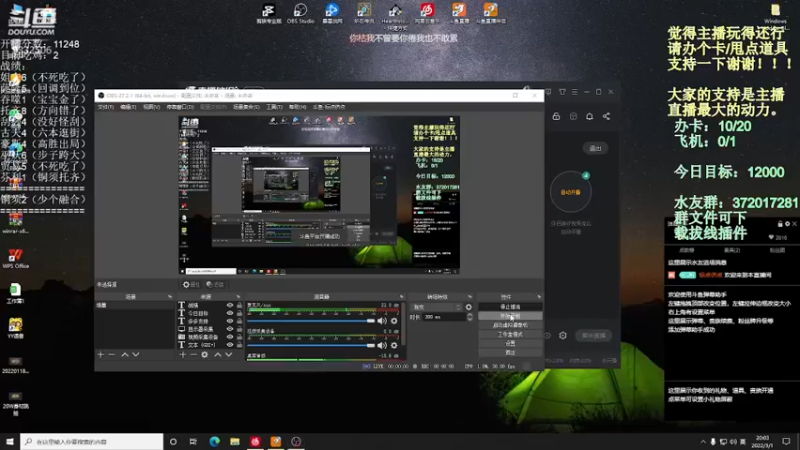Viewport: 800px width, 450px height.
Task: Pop out the controls dock panel
Action: tap(539, 296)
